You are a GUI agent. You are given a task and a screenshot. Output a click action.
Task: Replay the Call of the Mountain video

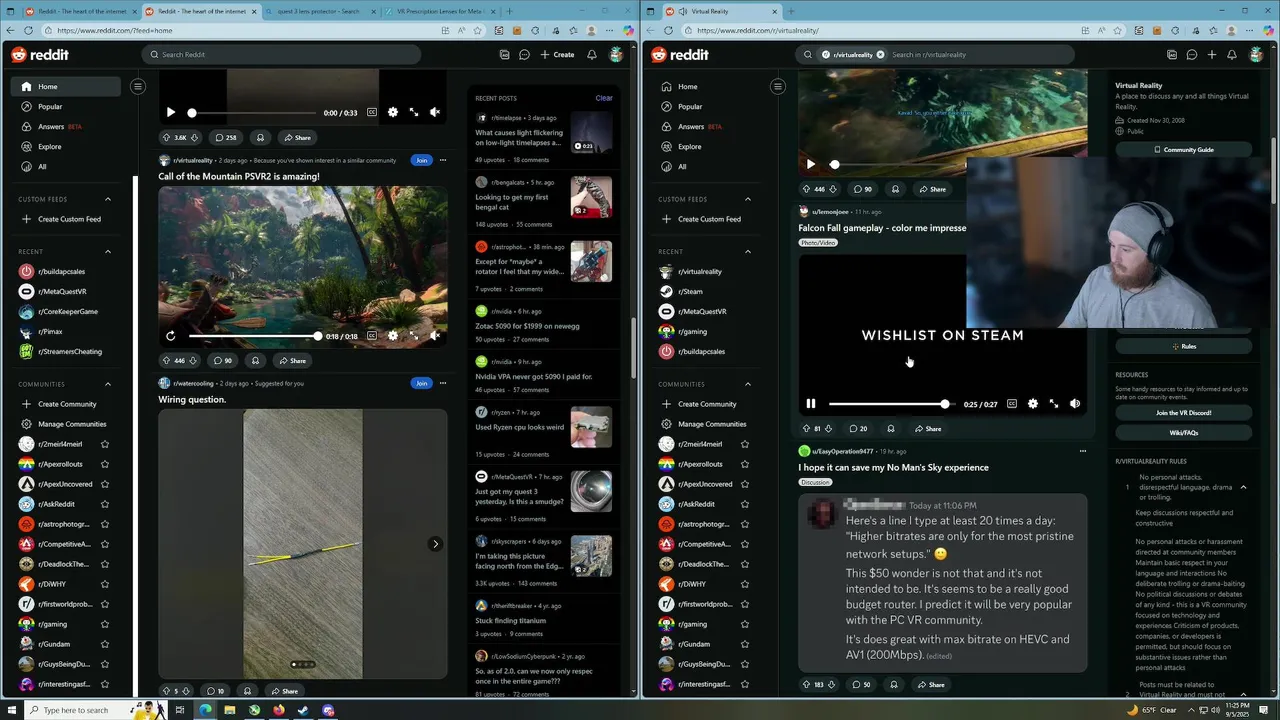coord(170,336)
